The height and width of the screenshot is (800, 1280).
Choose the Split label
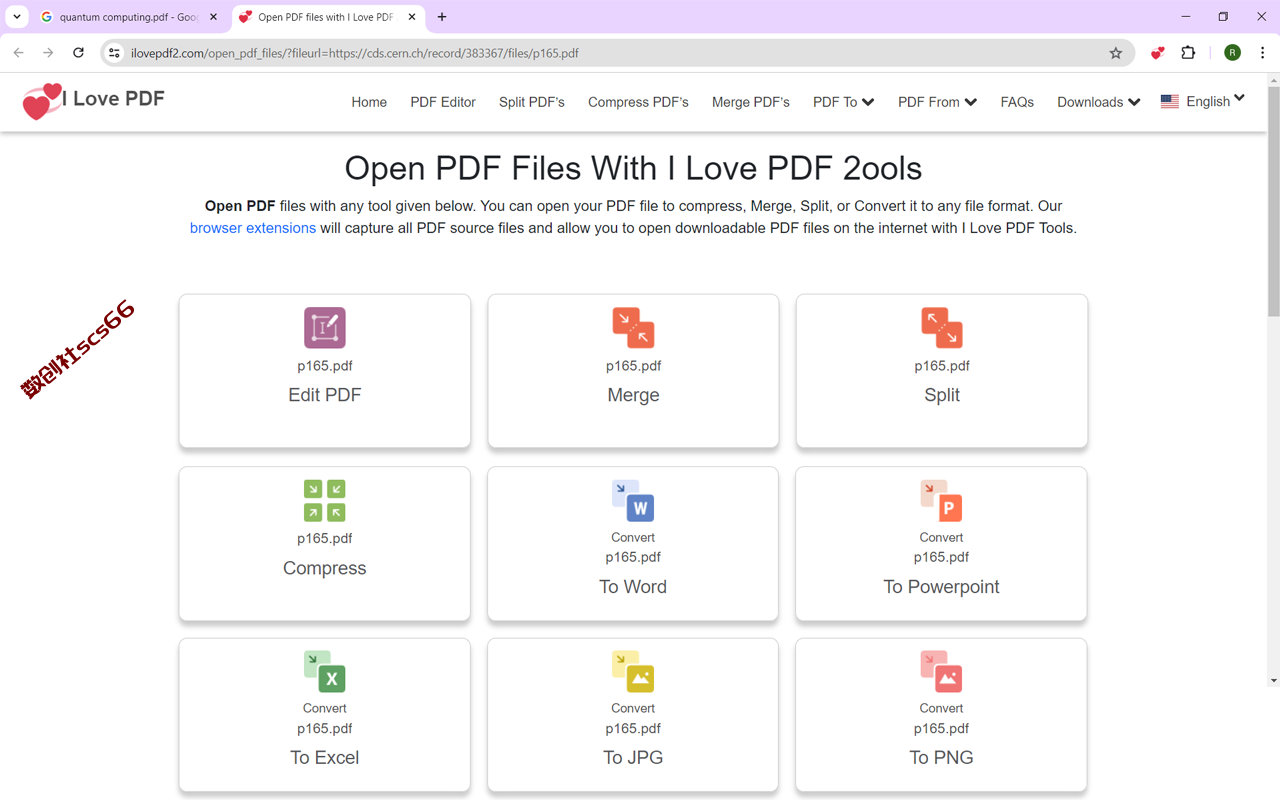pyautogui.click(x=942, y=395)
